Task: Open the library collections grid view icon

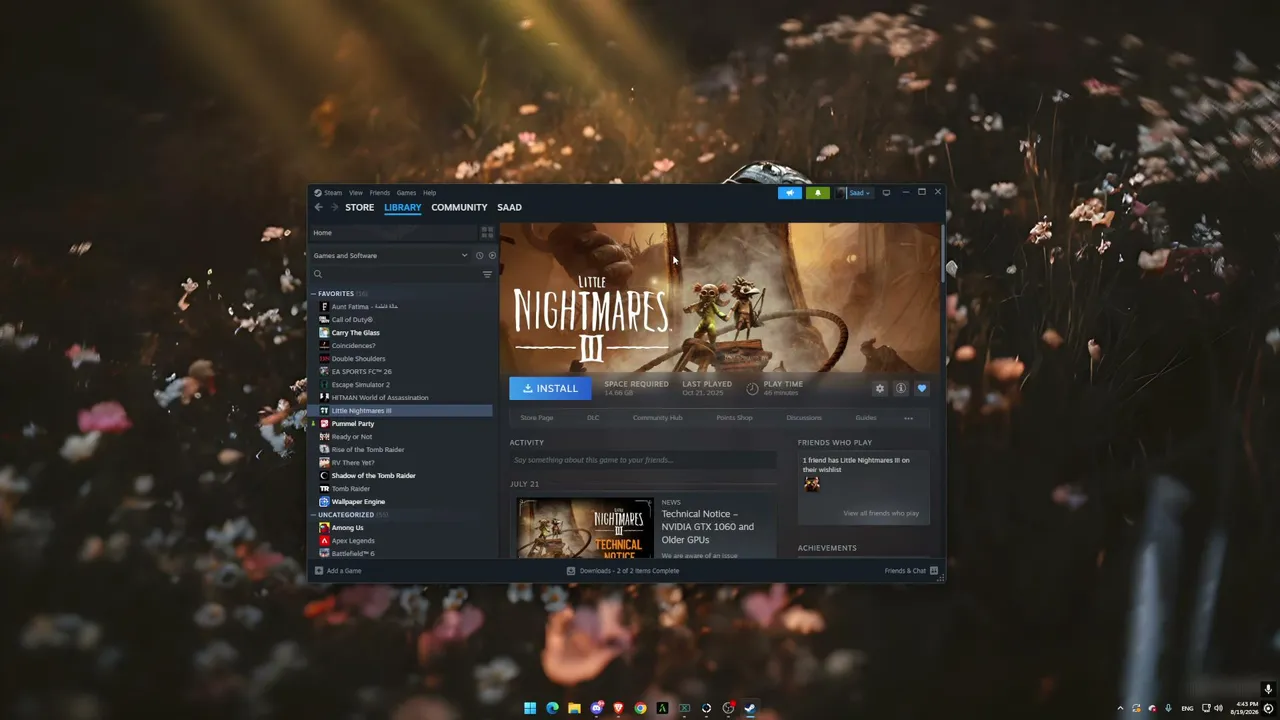Action: click(487, 232)
